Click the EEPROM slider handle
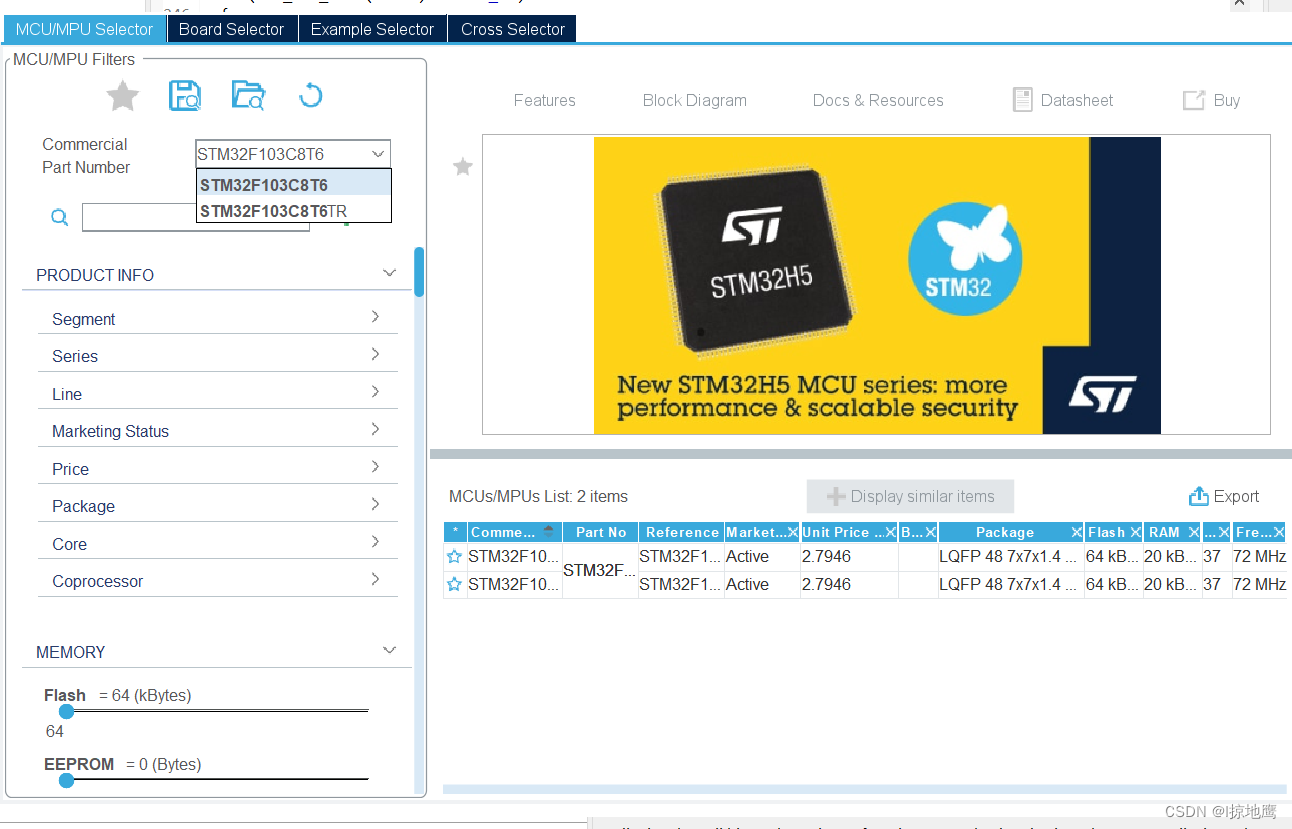This screenshot has height=829, width=1292. (x=66, y=780)
